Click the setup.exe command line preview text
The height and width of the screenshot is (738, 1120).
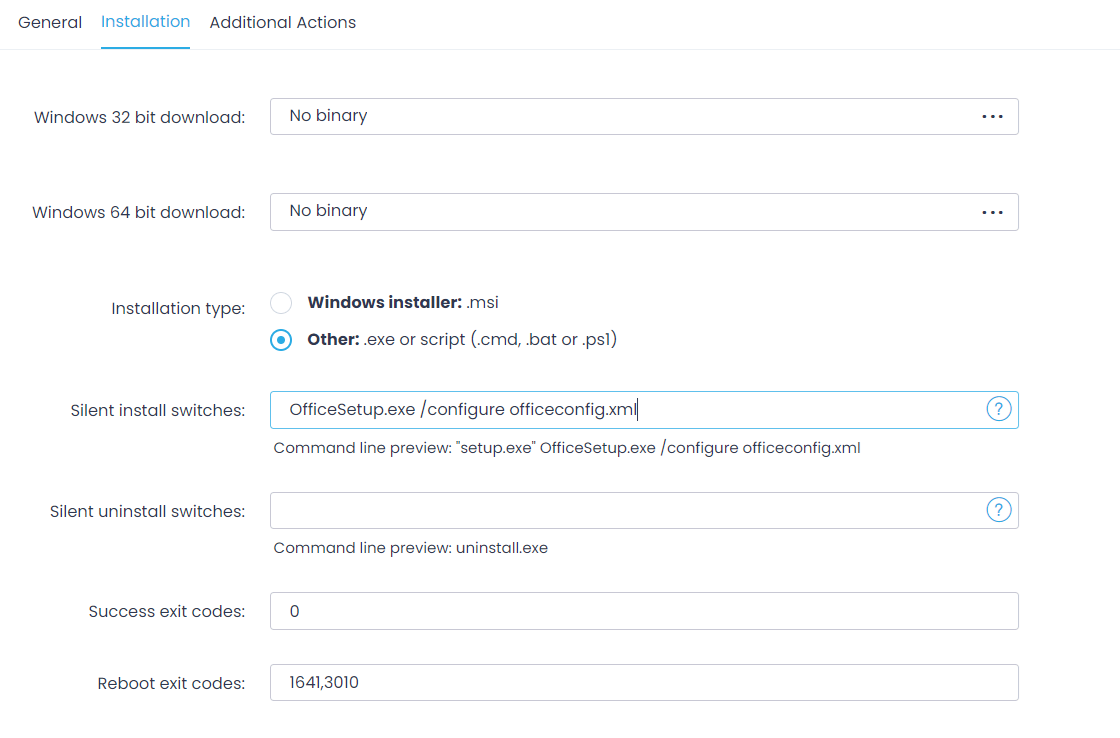click(x=566, y=447)
